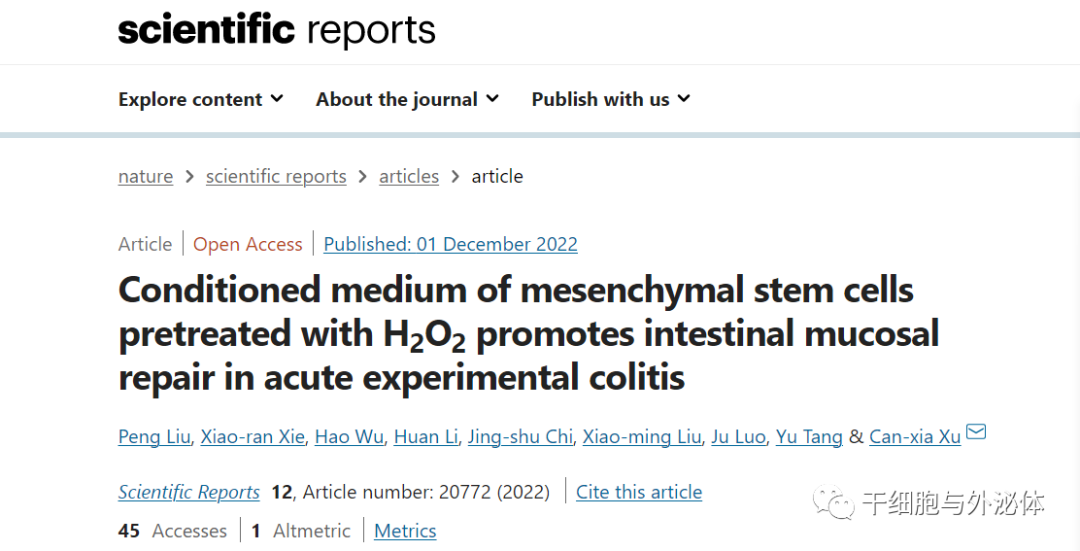Open the About the journal menu
This screenshot has height=551, width=1080.
407,99
